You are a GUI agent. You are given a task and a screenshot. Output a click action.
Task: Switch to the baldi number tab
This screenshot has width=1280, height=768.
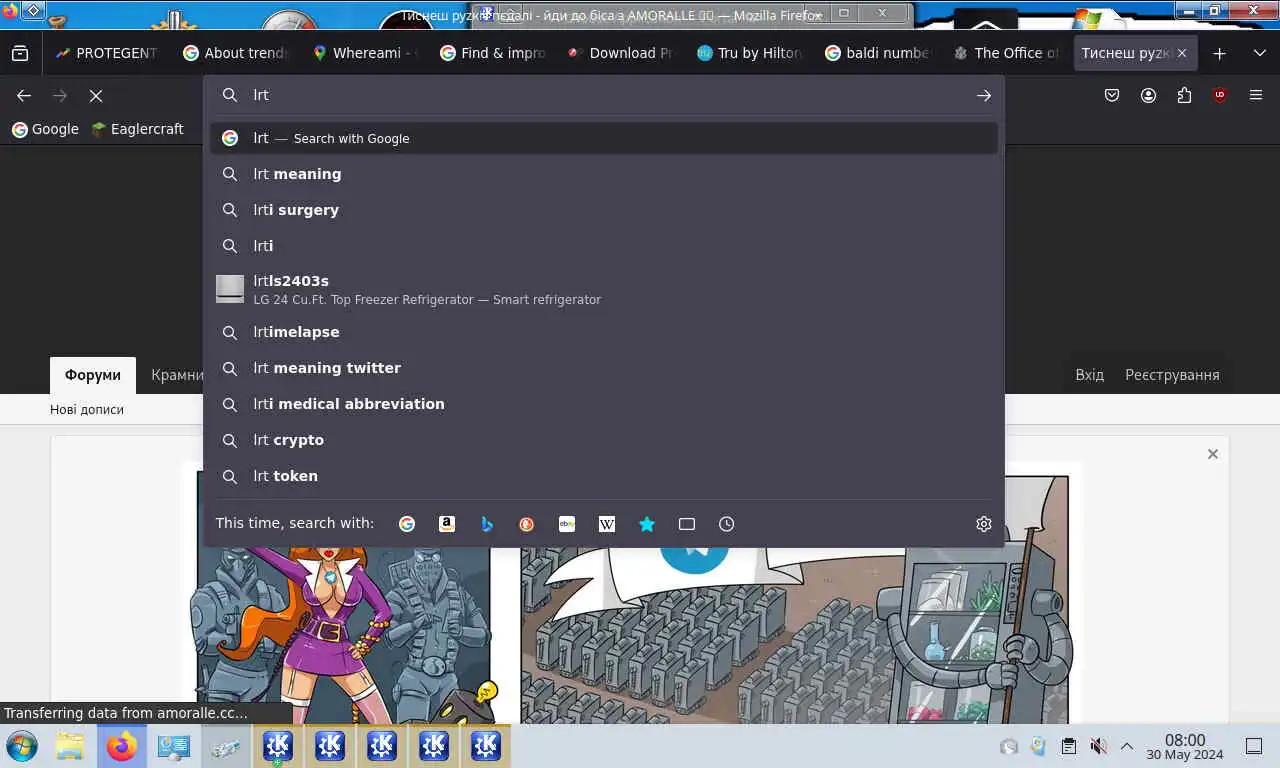(877, 53)
